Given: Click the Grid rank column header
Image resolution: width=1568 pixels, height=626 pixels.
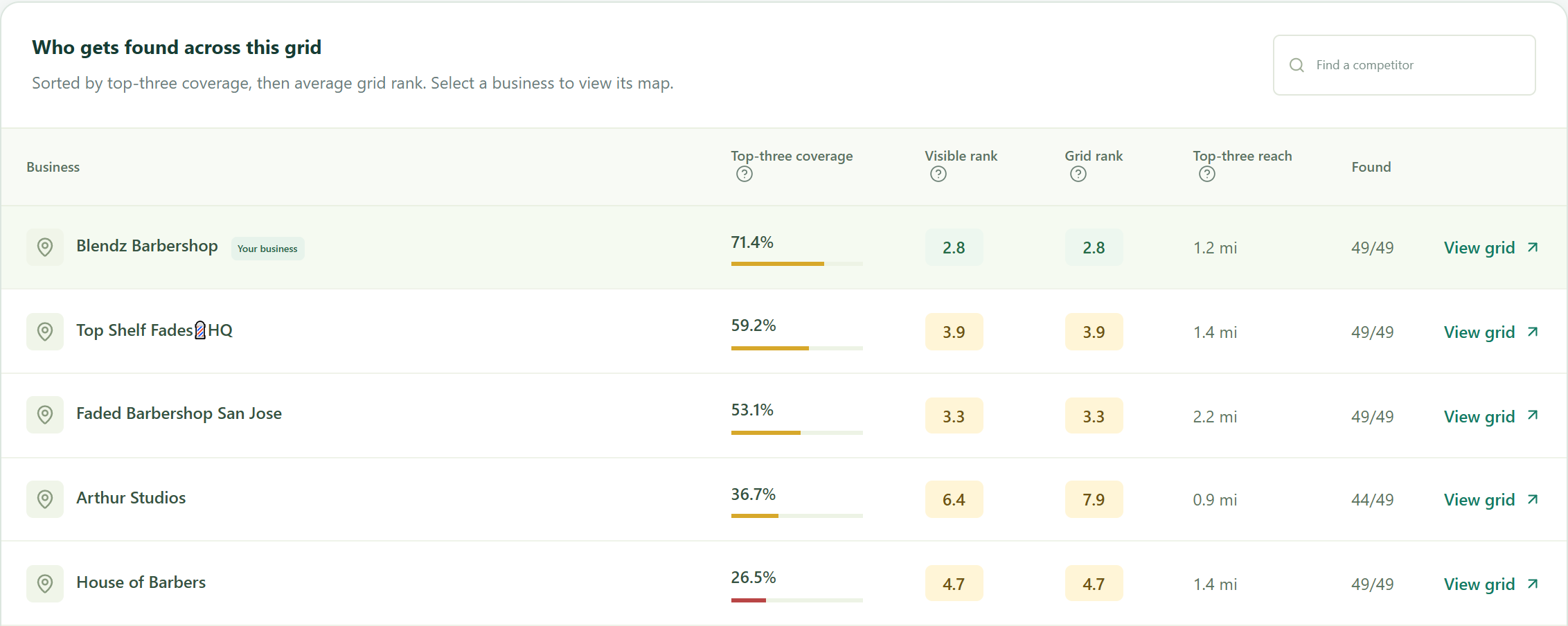Looking at the screenshot, I should click(1094, 156).
